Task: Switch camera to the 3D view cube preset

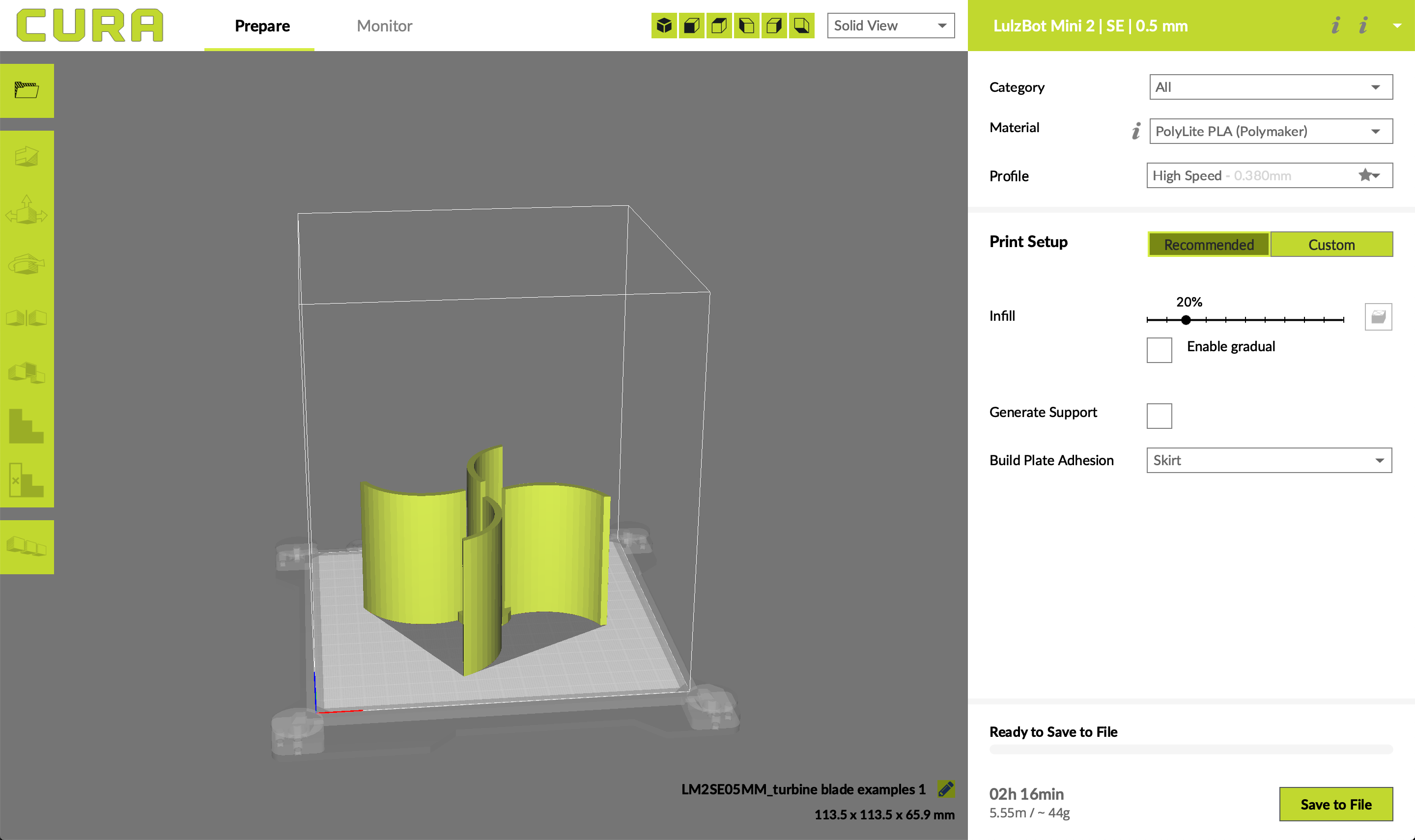Action: [x=664, y=26]
